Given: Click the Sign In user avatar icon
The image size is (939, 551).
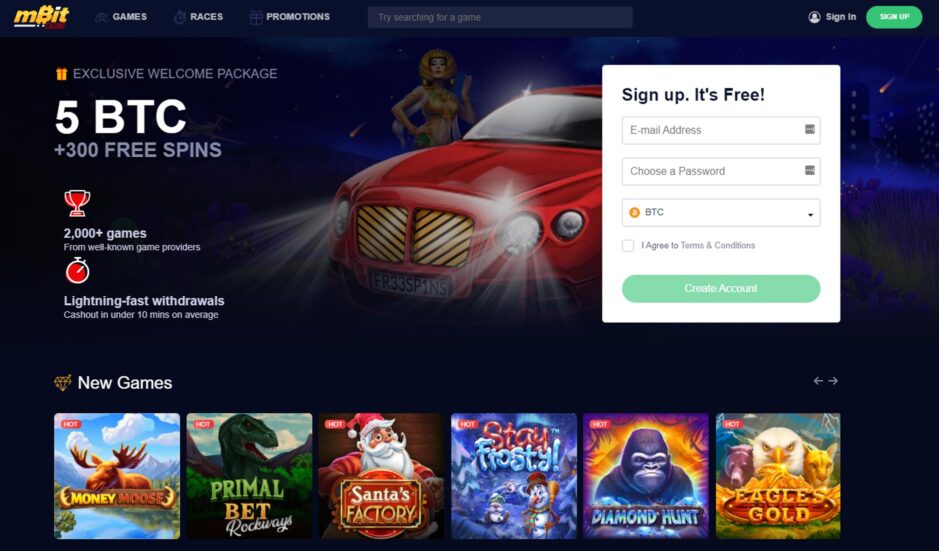Looking at the screenshot, I should pos(814,17).
